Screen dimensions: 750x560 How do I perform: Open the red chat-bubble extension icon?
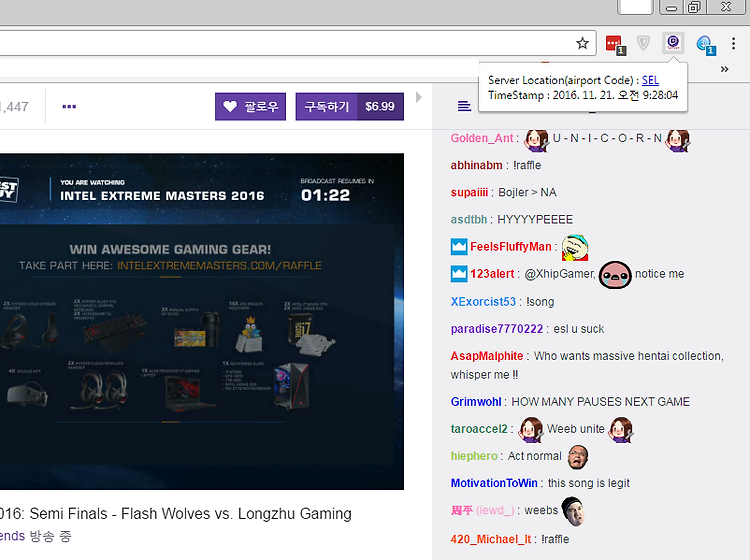point(615,44)
